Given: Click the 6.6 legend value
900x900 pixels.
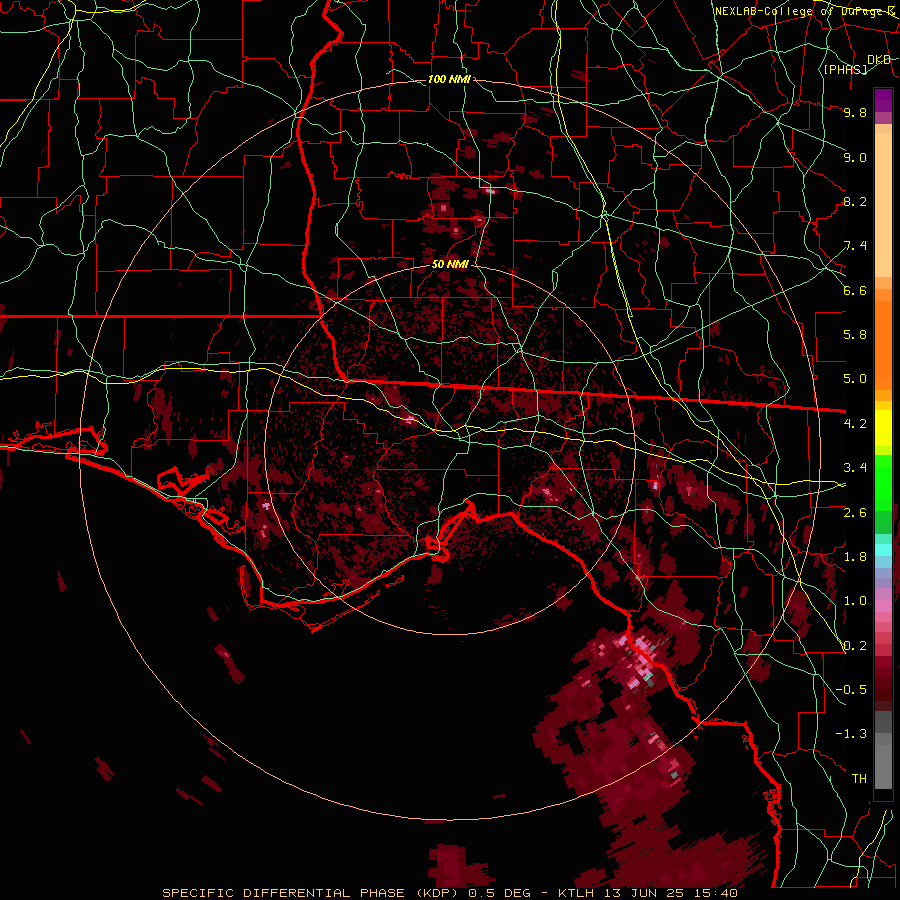Looking at the screenshot, I should pyautogui.click(x=855, y=290).
